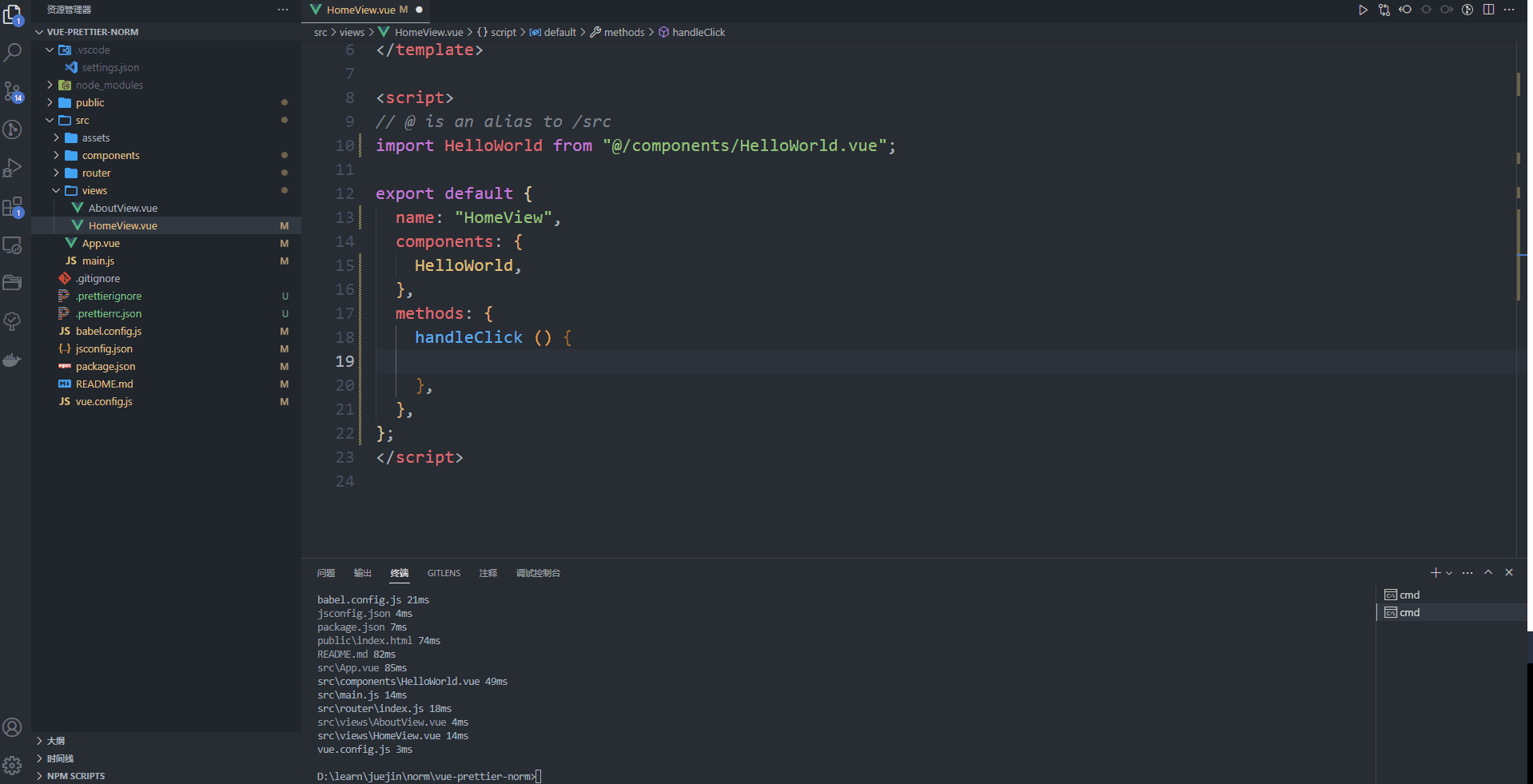
Task: Run the HomeView.vue file with the play button
Action: pos(1363,10)
